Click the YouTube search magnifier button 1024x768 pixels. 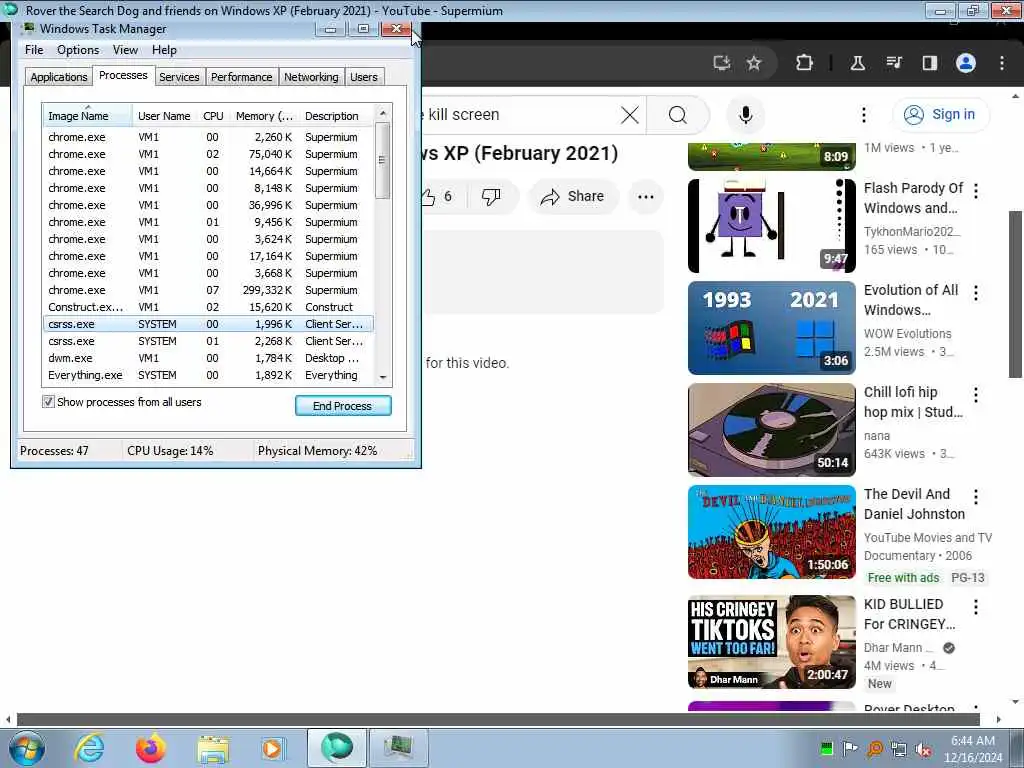tap(678, 116)
